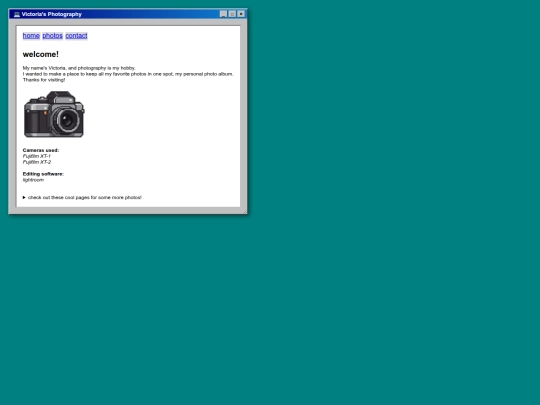The width and height of the screenshot is (540, 405).
Task: Click the "Editing software:" label
Action: tap(43, 174)
